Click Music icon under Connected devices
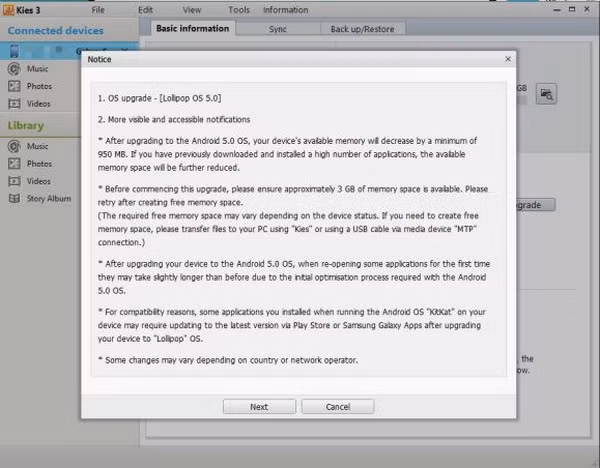This screenshot has height=468, width=600. [x=14, y=69]
